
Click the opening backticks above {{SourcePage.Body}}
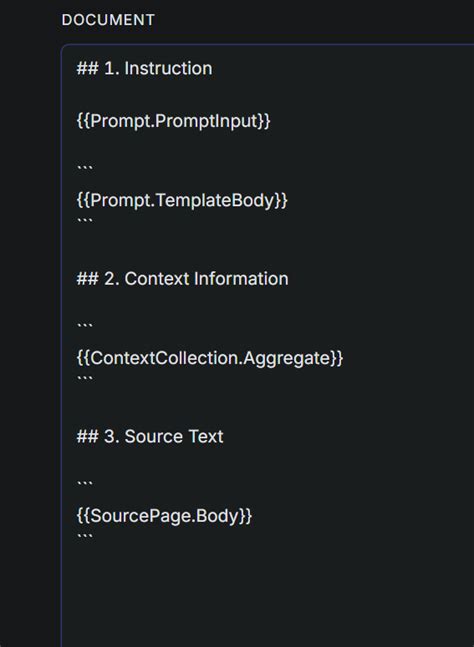pyautogui.click(x=85, y=483)
